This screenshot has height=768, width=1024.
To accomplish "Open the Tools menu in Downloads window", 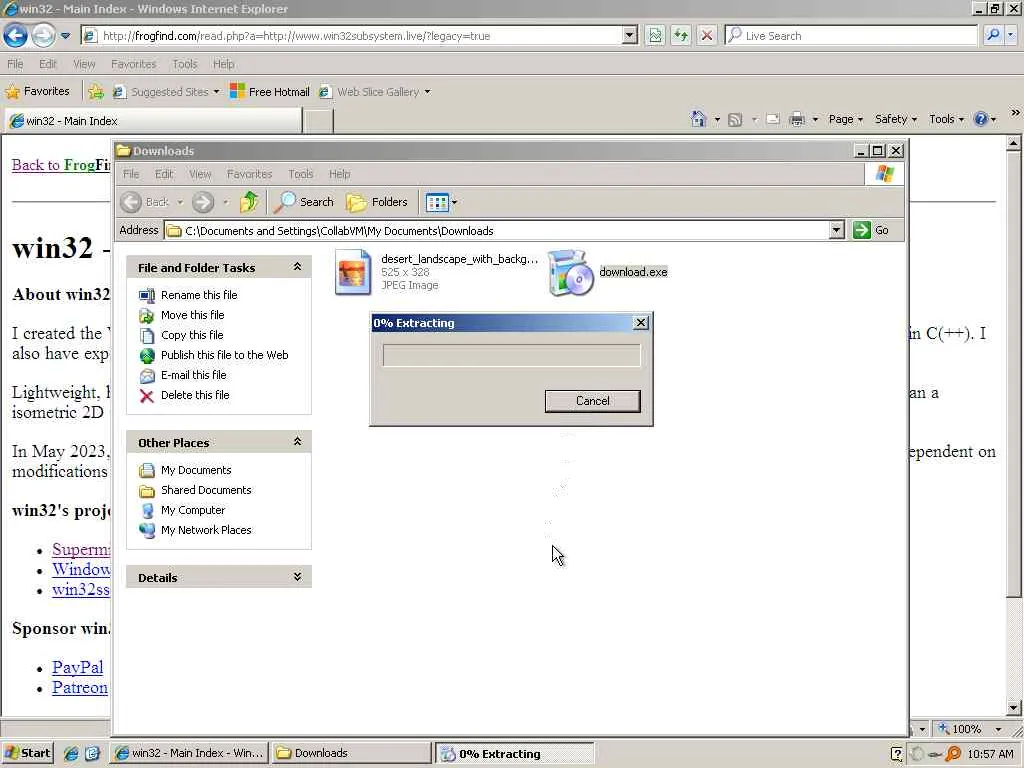I will pyautogui.click(x=300, y=174).
